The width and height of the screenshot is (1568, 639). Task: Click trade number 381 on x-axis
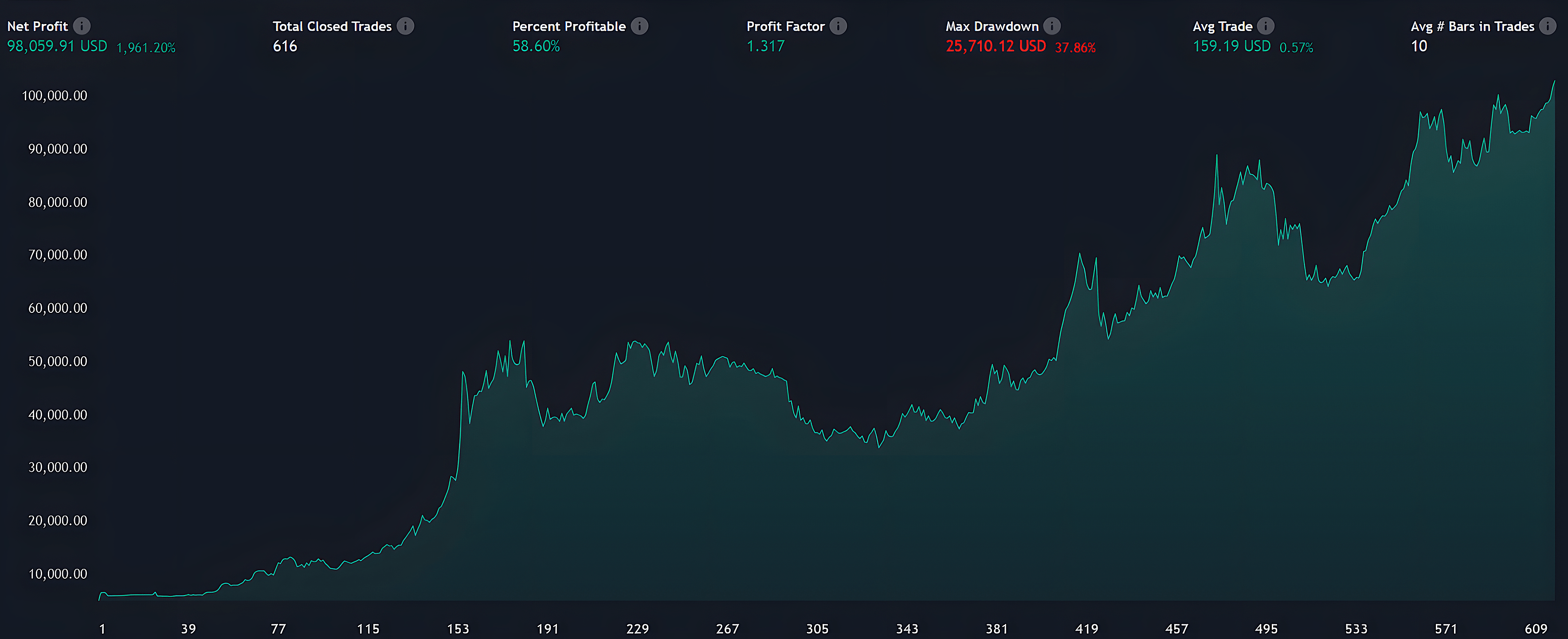pyautogui.click(x=997, y=629)
